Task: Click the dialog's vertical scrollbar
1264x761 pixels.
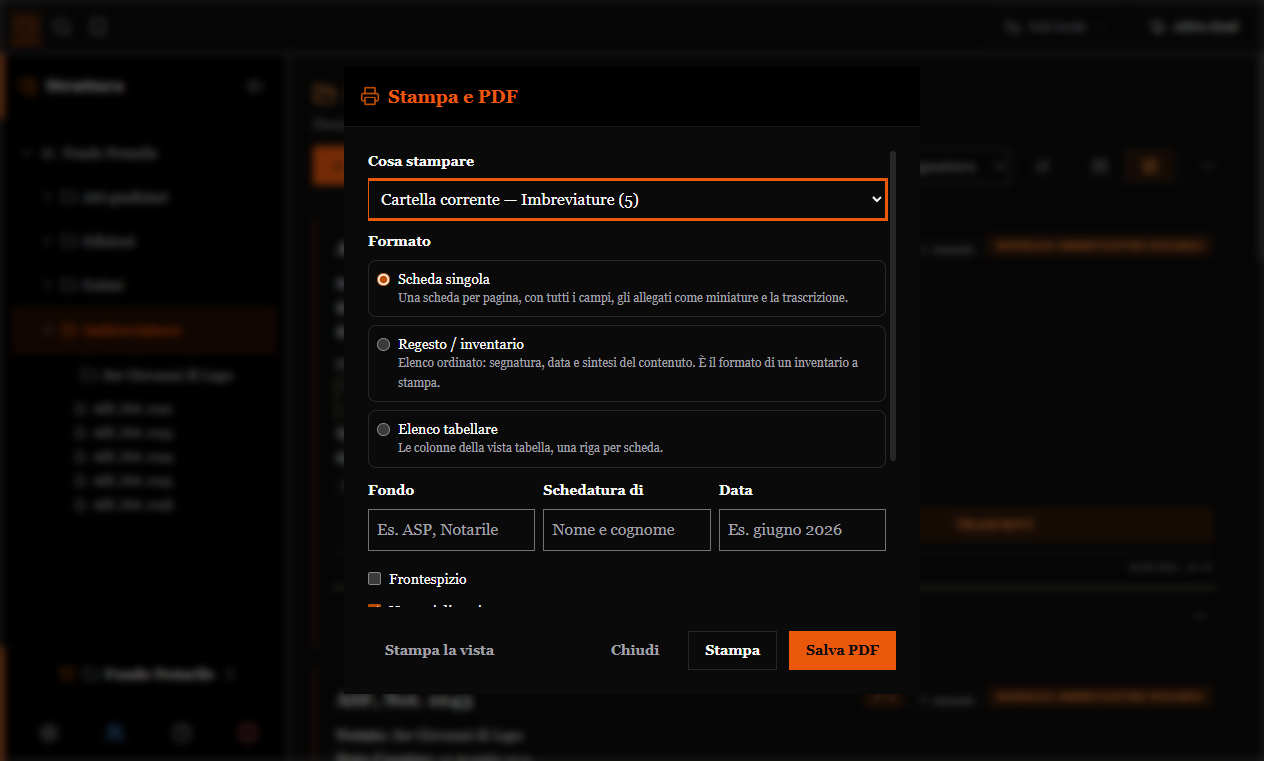Action: point(892,306)
